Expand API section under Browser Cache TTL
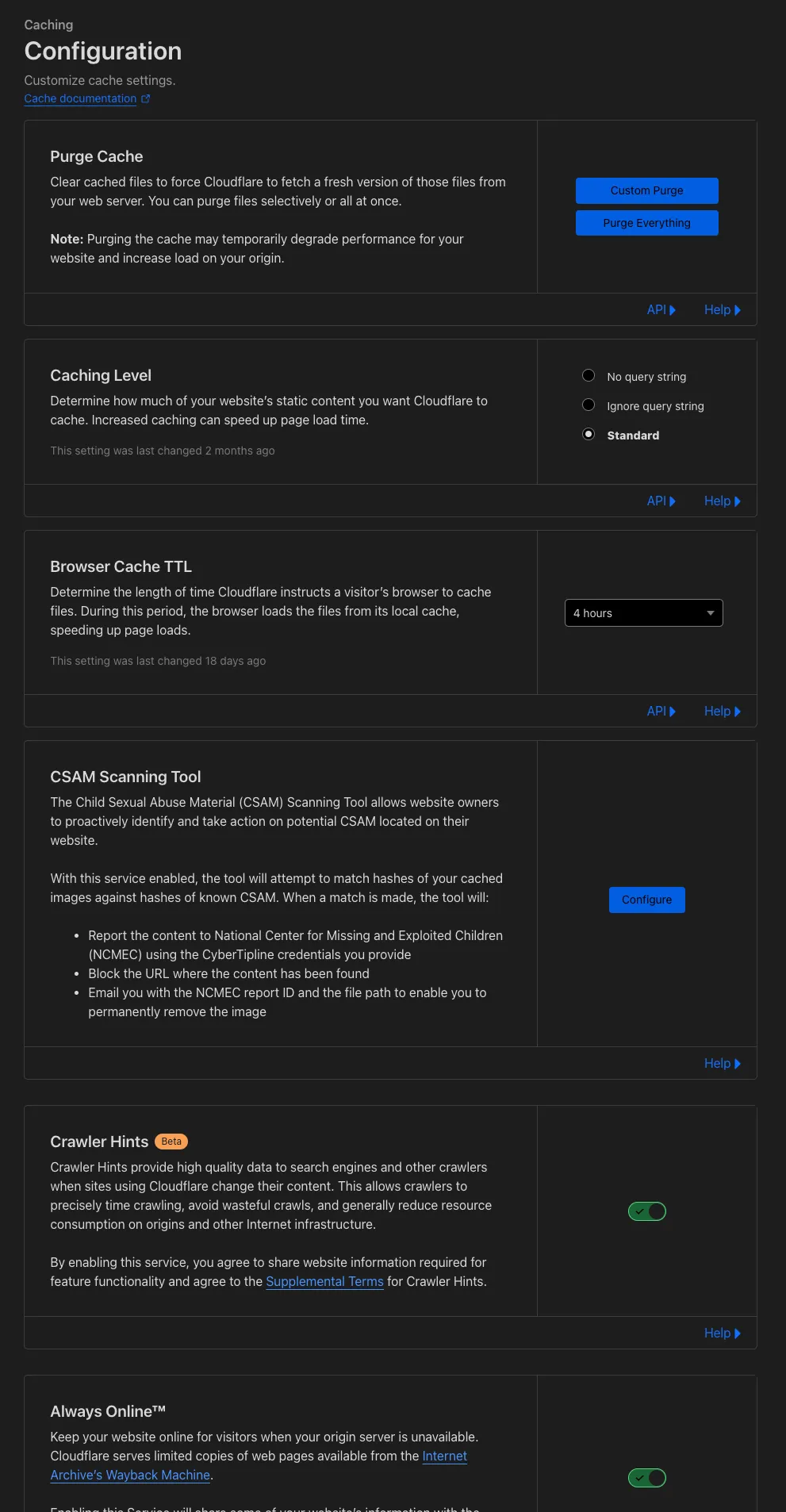 (x=661, y=712)
